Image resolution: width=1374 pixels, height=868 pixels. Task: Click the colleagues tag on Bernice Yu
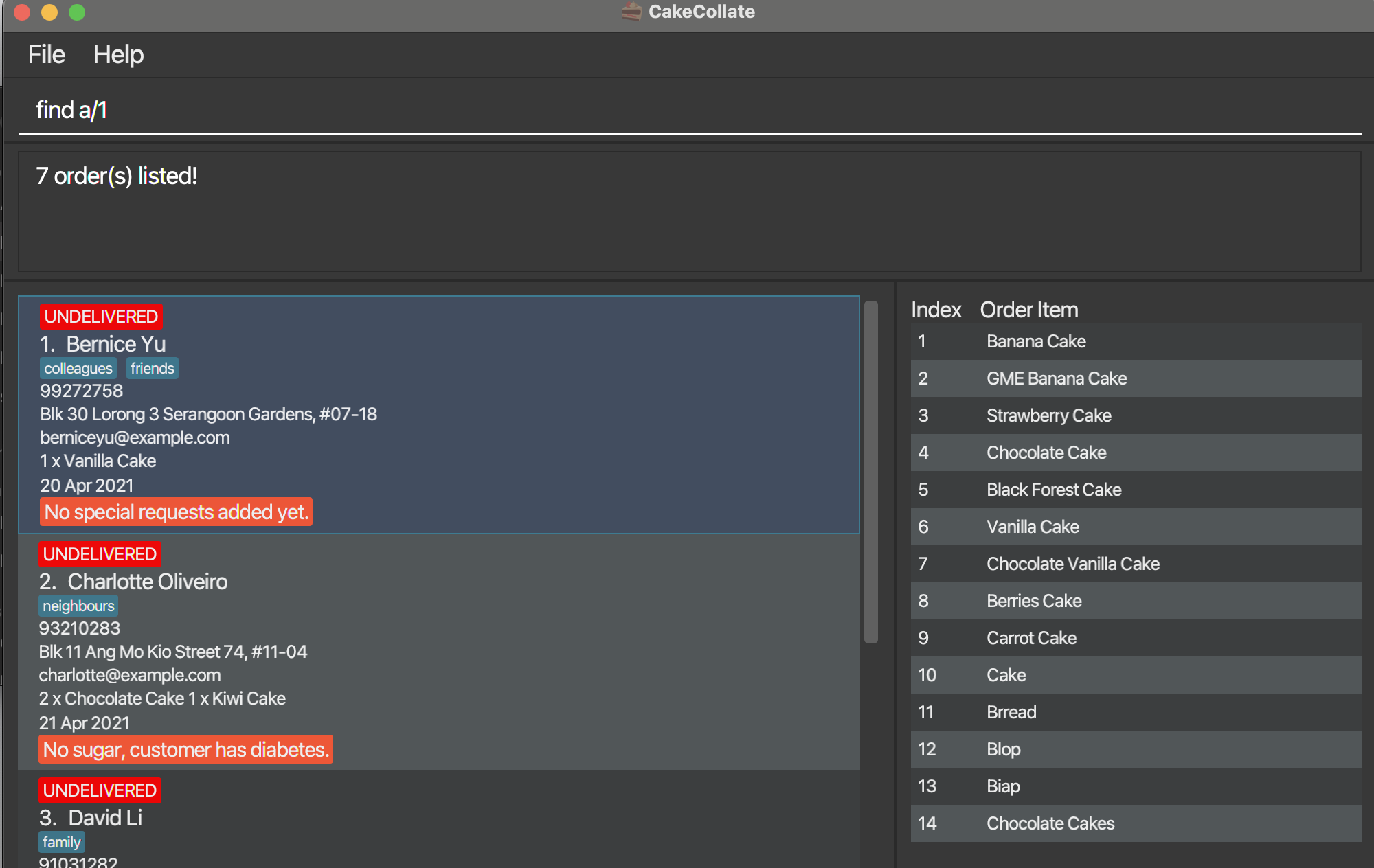click(78, 369)
